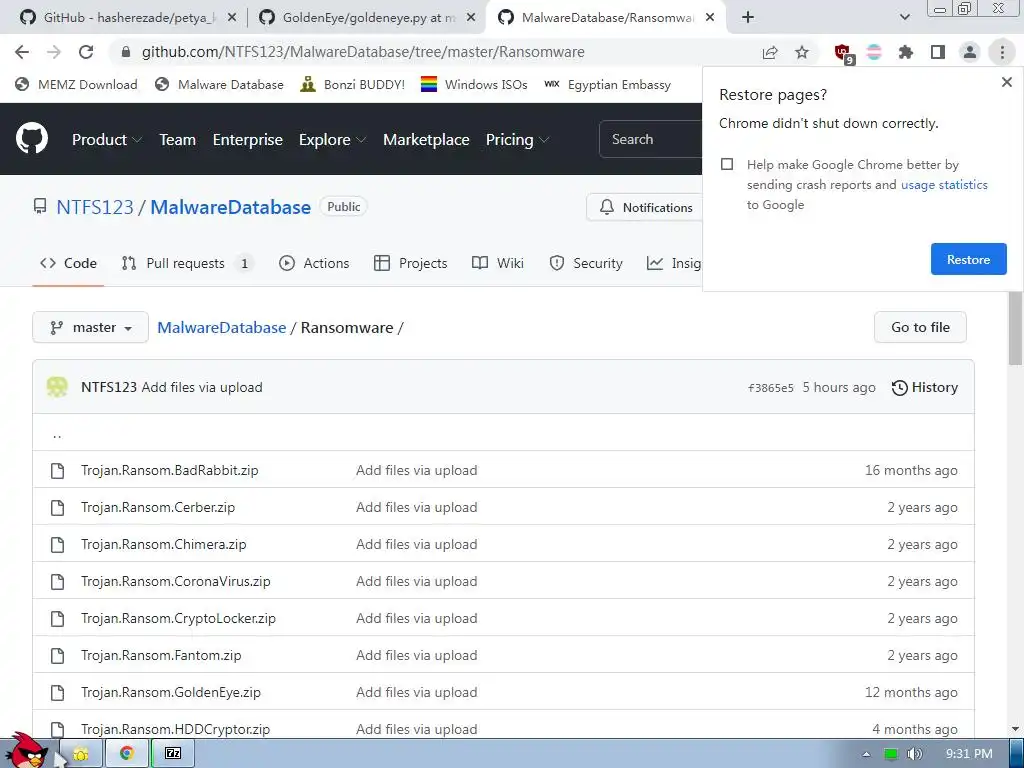Click the Go to file button
This screenshot has height=768, width=1024.
tap(920, 327)
